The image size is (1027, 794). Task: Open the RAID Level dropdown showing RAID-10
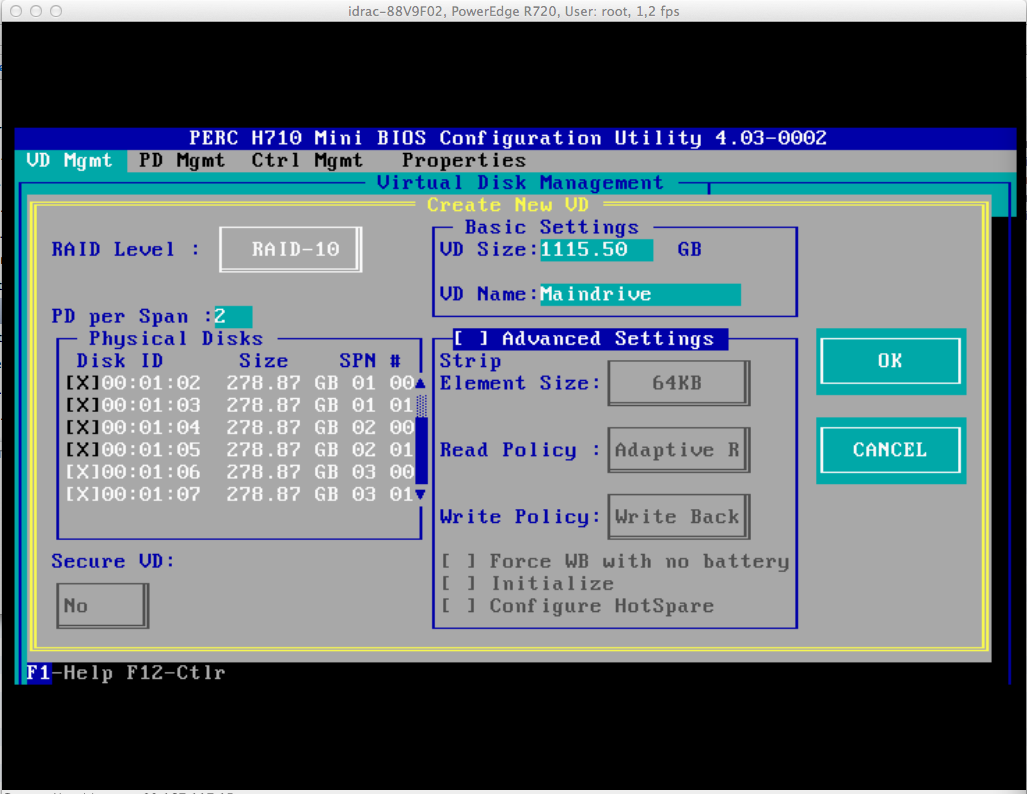[290, 249]
